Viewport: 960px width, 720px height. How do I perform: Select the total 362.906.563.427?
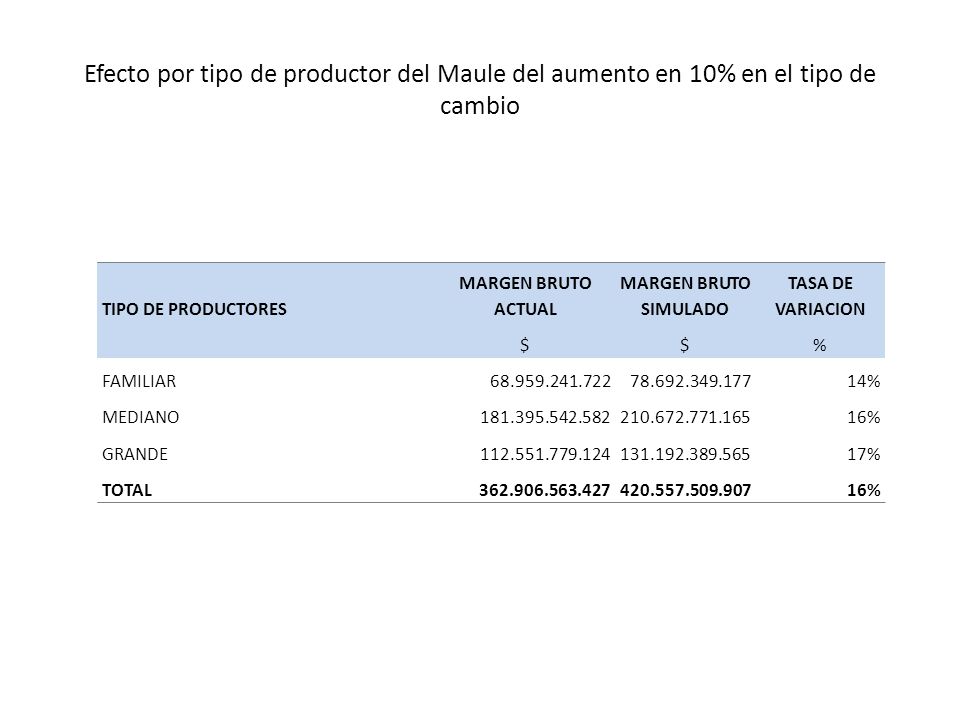pyautogui.click(x=544, y=490)
